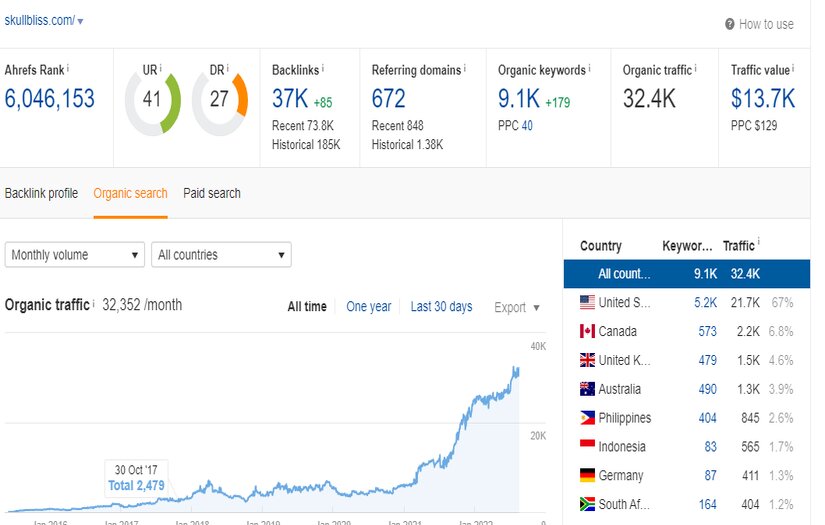Open United Kingdom 479 keywords link
This screenshot has width=825, height=525.
(x=707, y=361)
